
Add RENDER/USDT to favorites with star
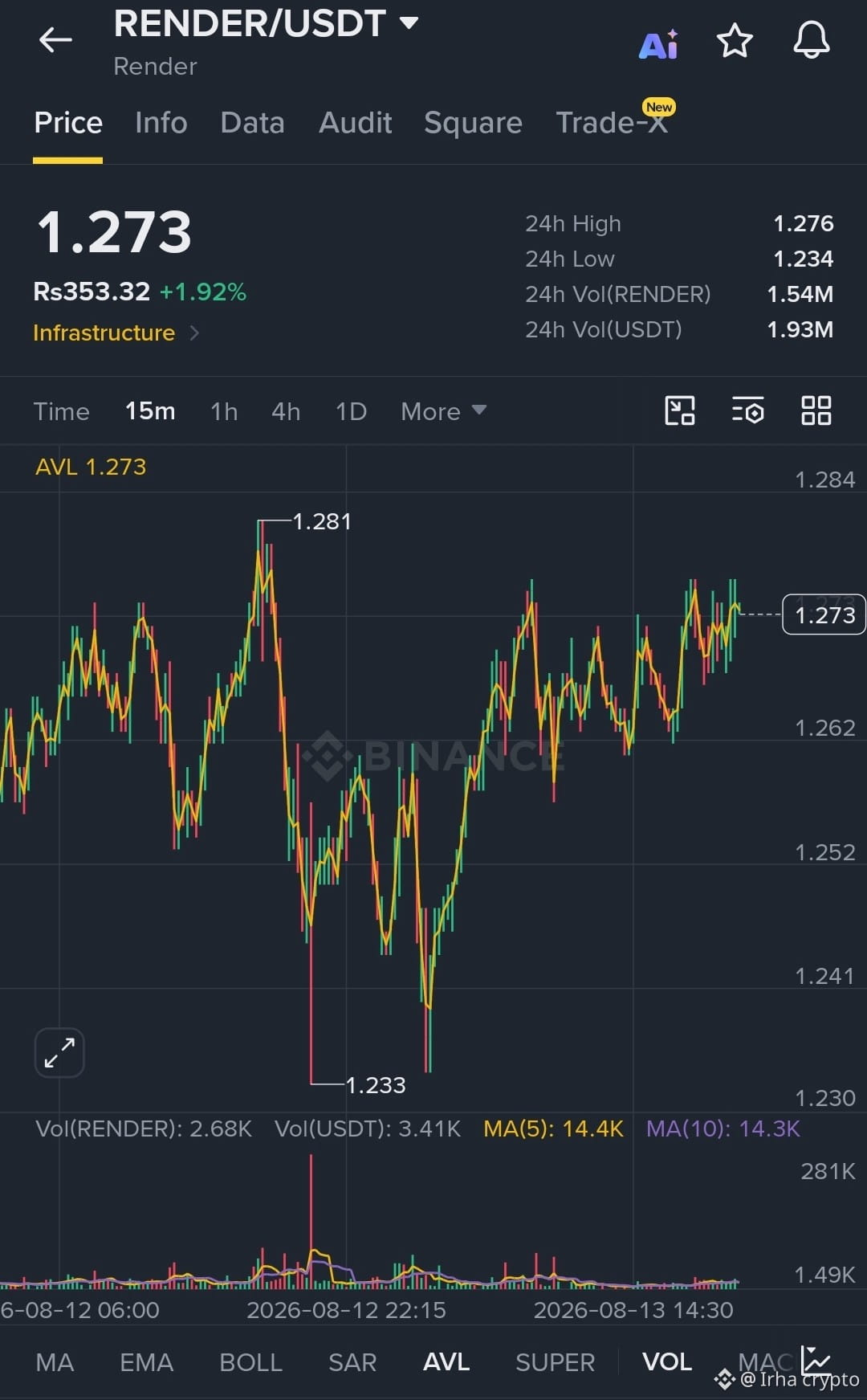tap(735, 41)
